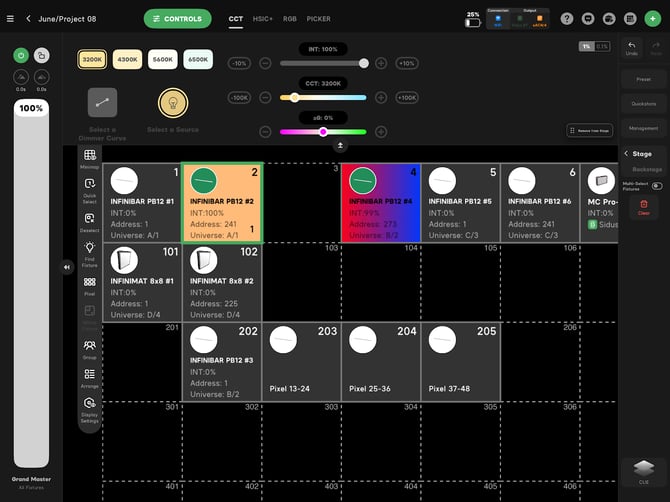This screenshot has width=670, height=502.
Task: Select fixture INFINIBAR PB12 #3 card
Action: point(222,362)
